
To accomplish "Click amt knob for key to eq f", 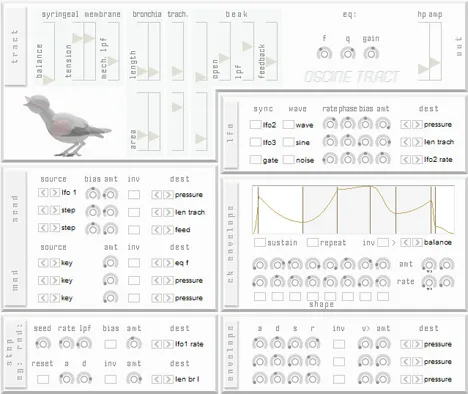I will click(110, 263).
